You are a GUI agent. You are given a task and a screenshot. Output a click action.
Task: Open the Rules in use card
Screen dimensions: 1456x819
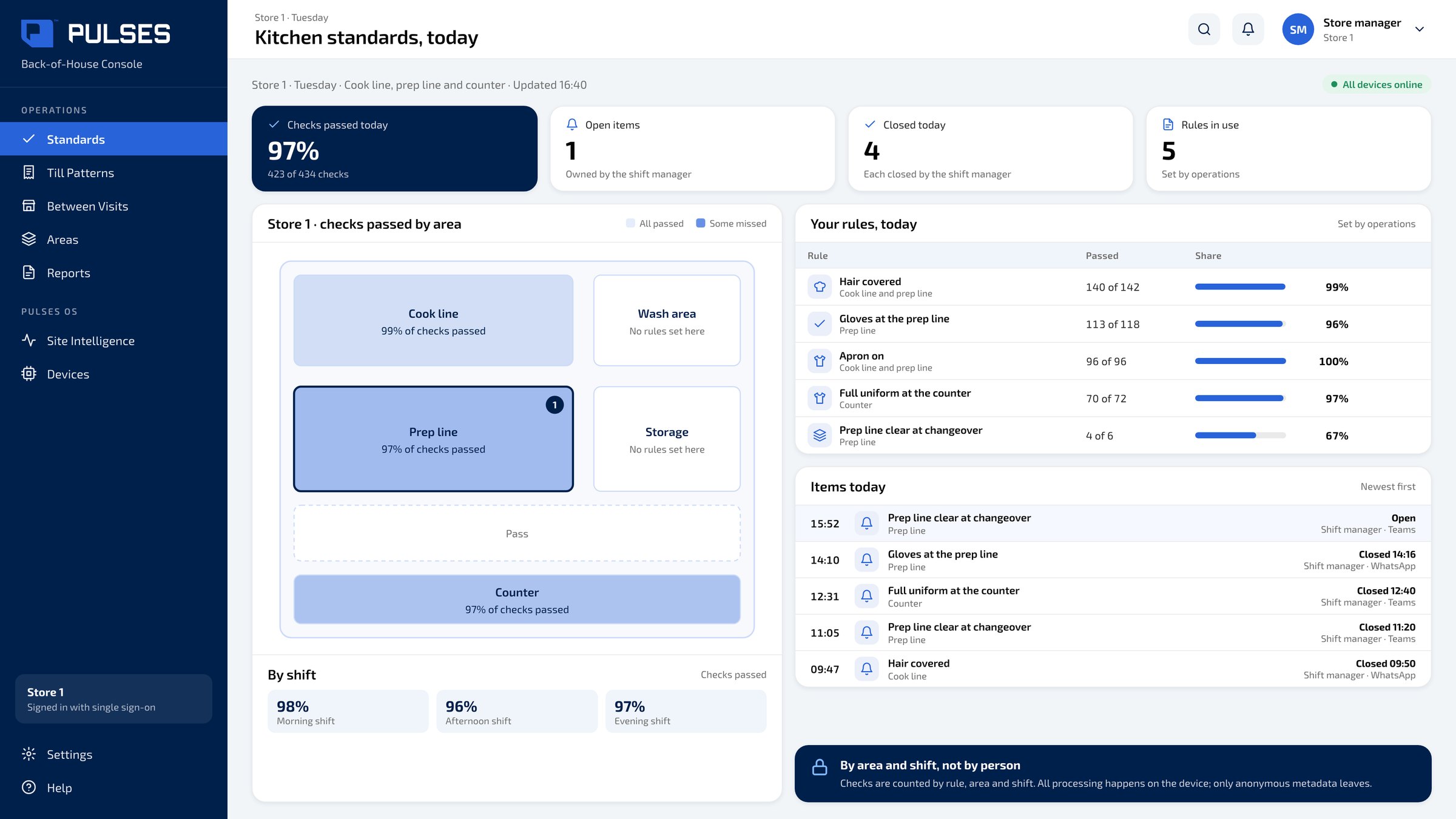[x=1289, y=149]
